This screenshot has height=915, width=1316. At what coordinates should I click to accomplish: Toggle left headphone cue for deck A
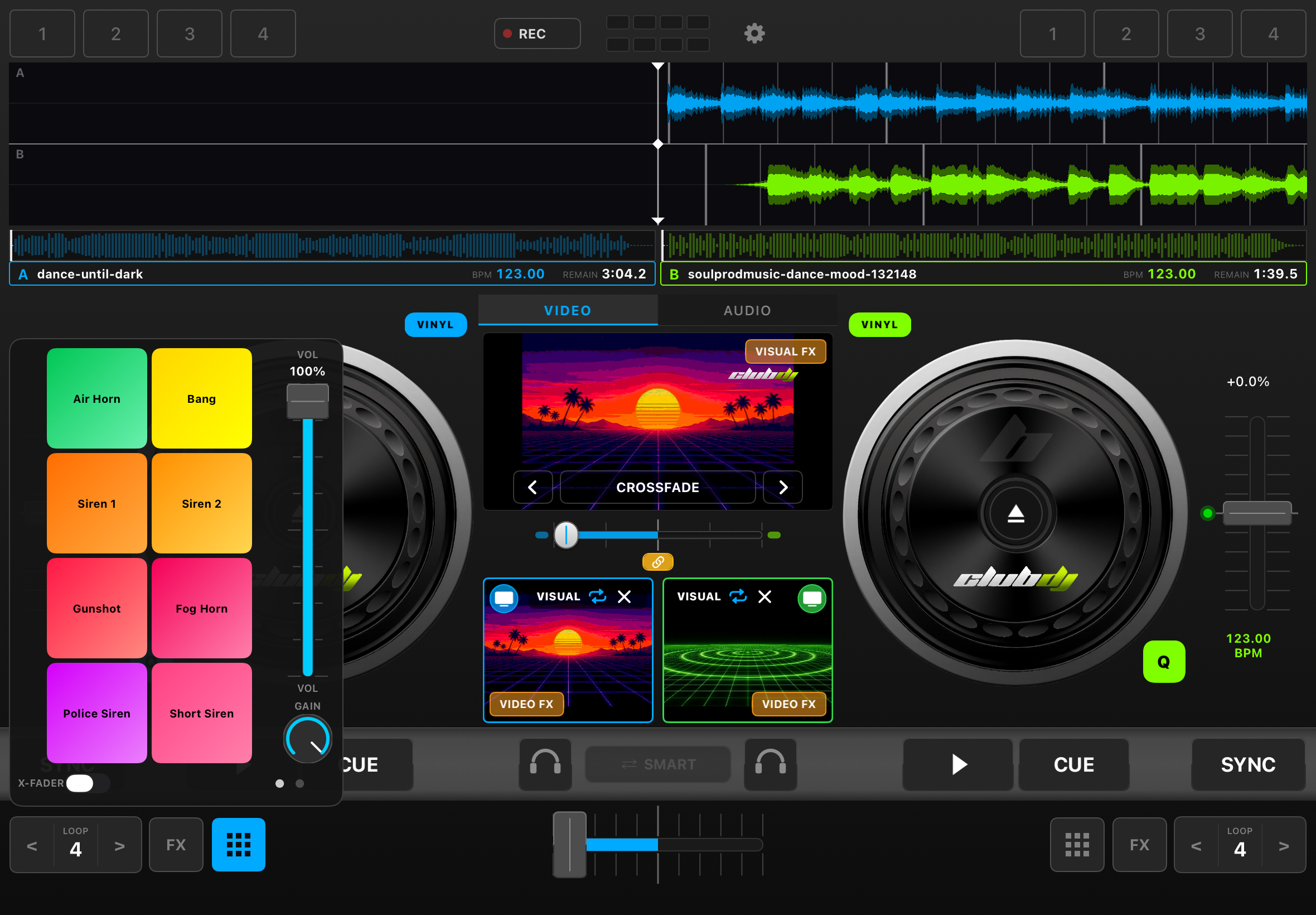[x=545, y=764]
